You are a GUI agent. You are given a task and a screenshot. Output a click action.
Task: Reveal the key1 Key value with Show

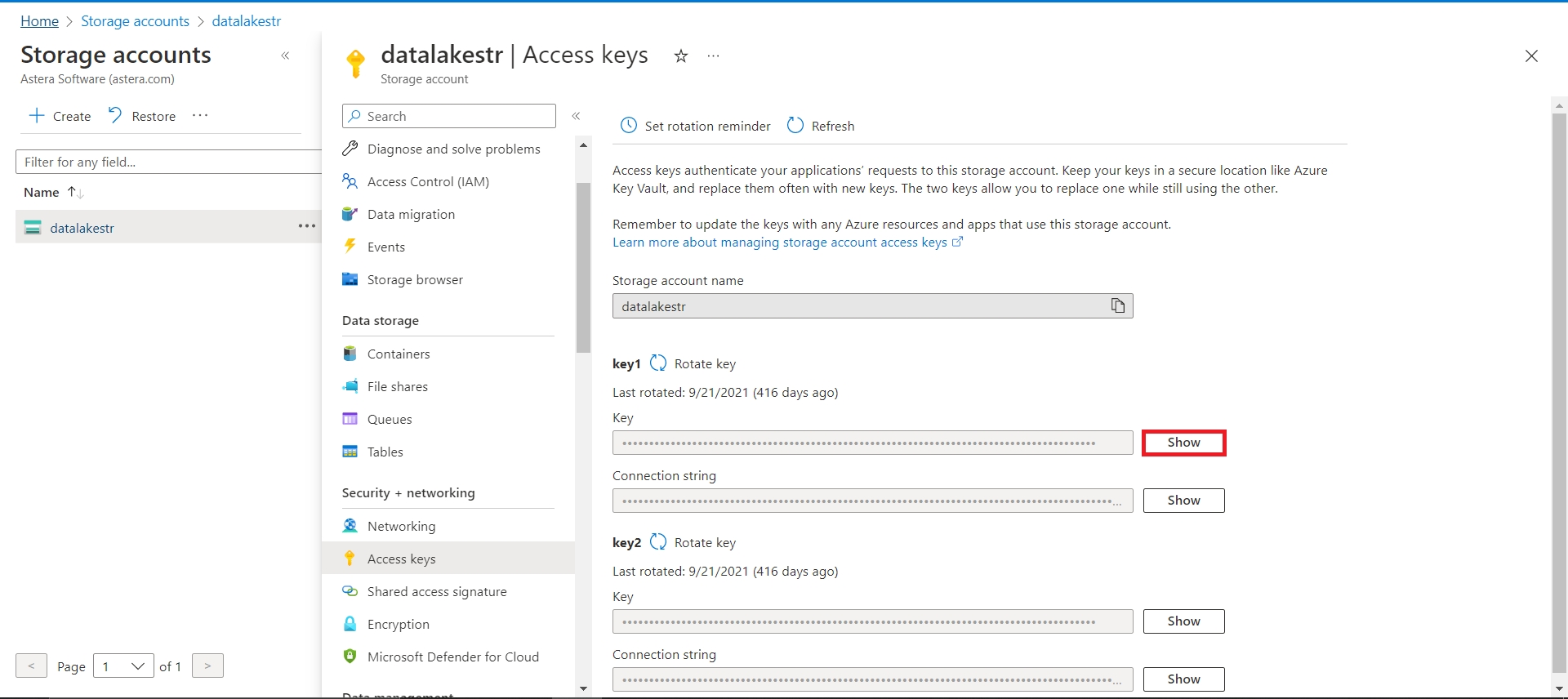tap(1183, 443)
